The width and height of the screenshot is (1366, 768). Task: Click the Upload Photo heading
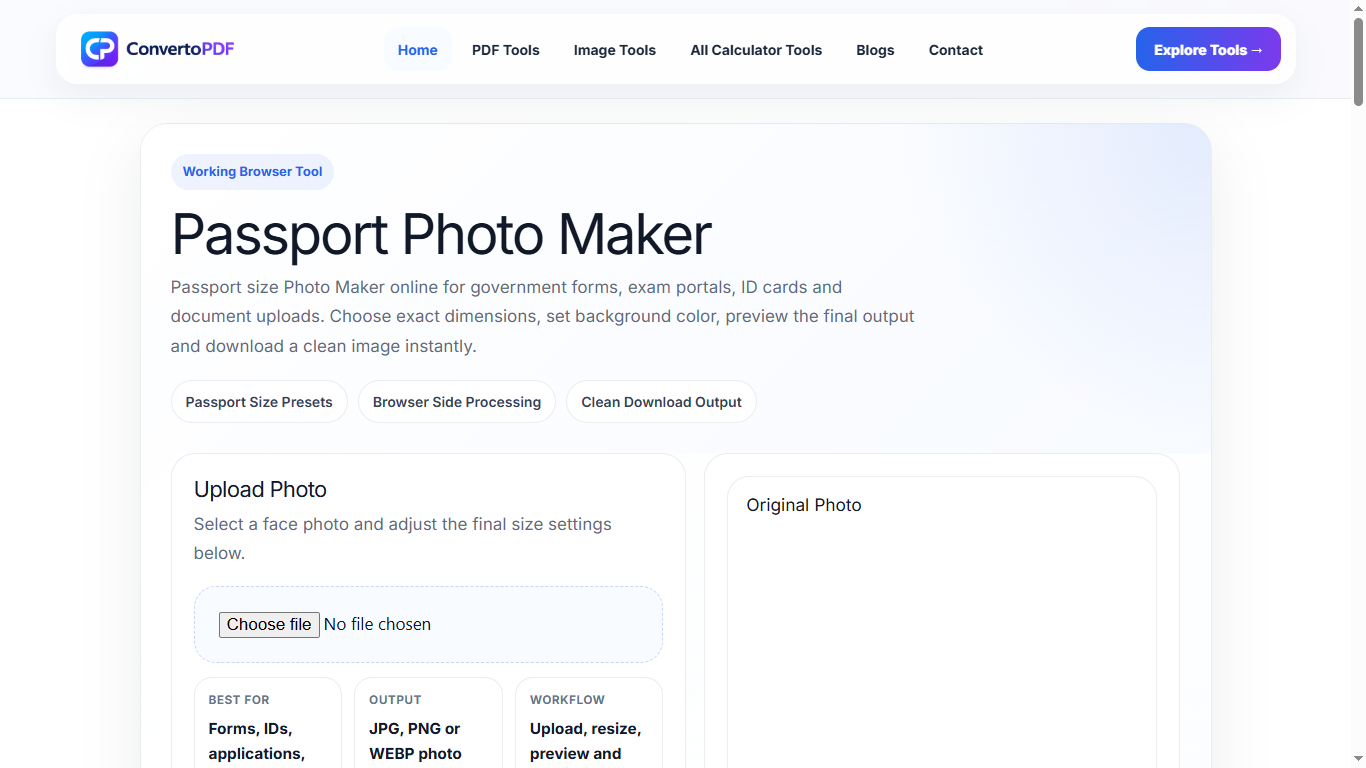260,489
